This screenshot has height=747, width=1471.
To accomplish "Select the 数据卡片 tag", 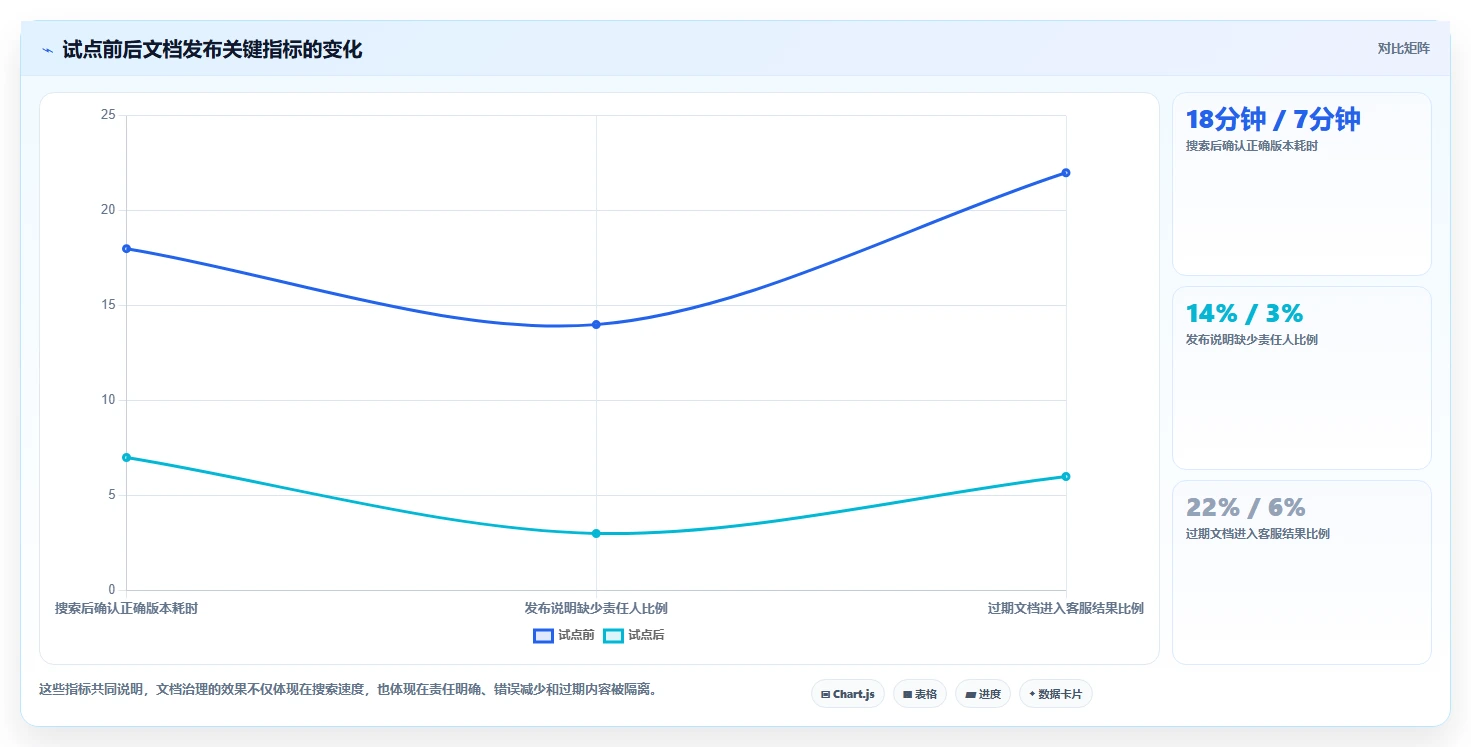I will (1056, 694).
